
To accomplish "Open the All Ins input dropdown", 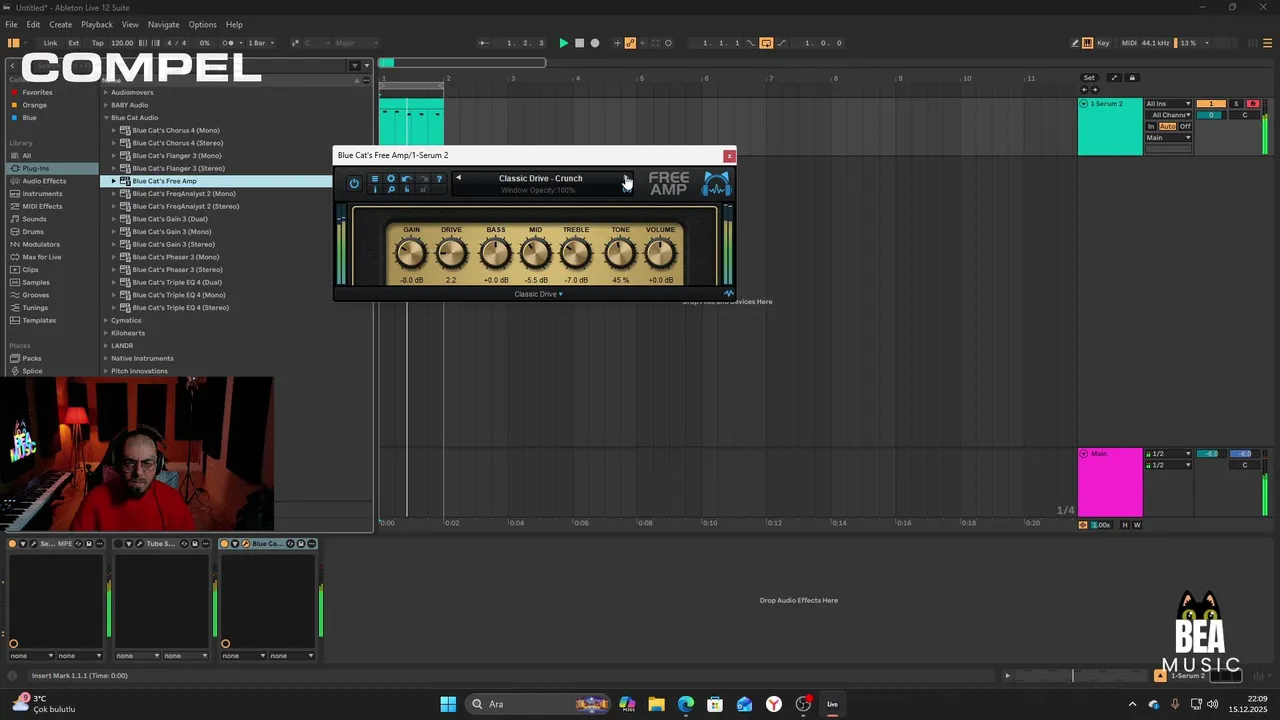I will coord(1168,104).
